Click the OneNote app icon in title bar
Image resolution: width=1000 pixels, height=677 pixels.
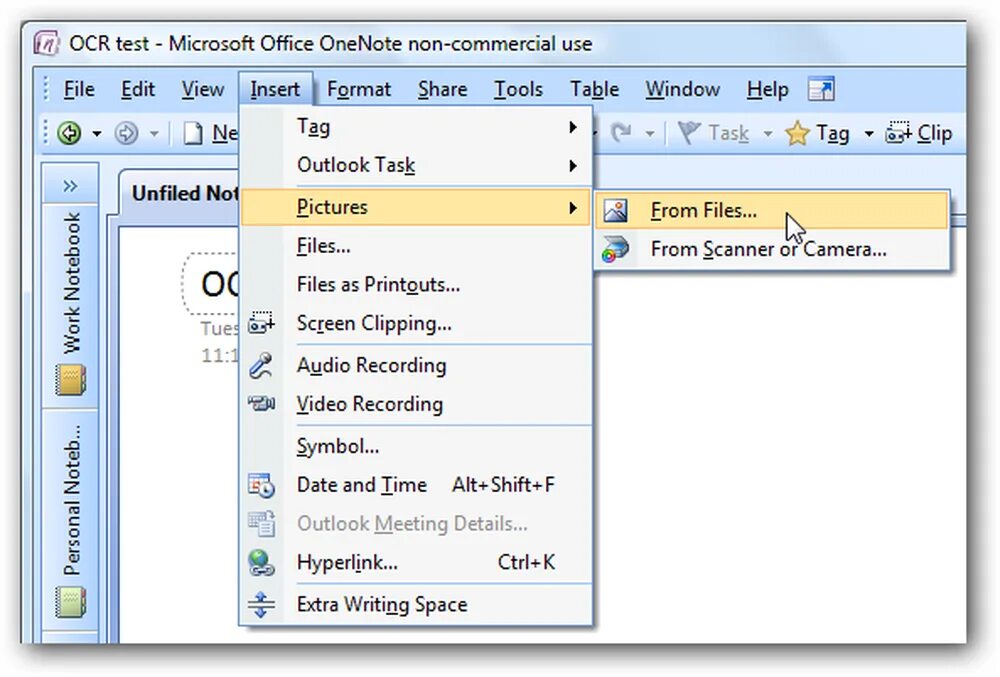(x=46, y=43)
